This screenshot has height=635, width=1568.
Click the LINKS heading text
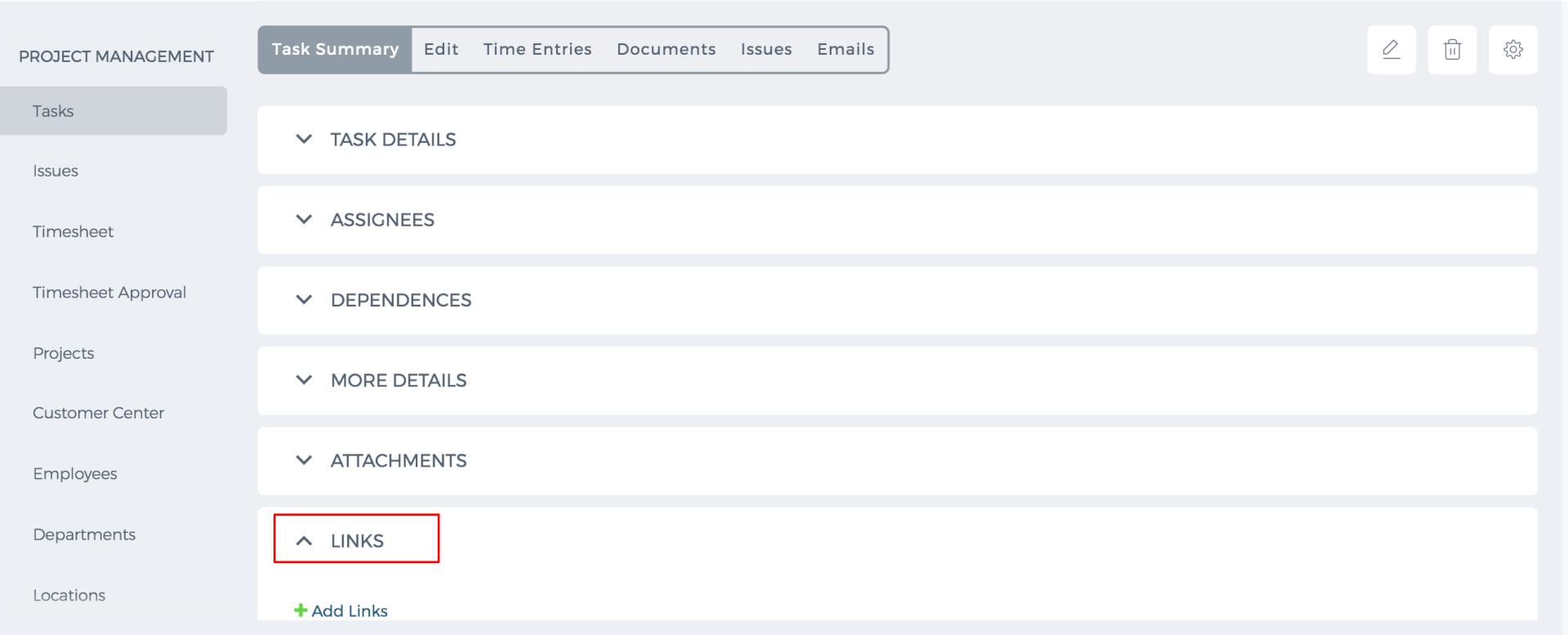pos(357,541)
